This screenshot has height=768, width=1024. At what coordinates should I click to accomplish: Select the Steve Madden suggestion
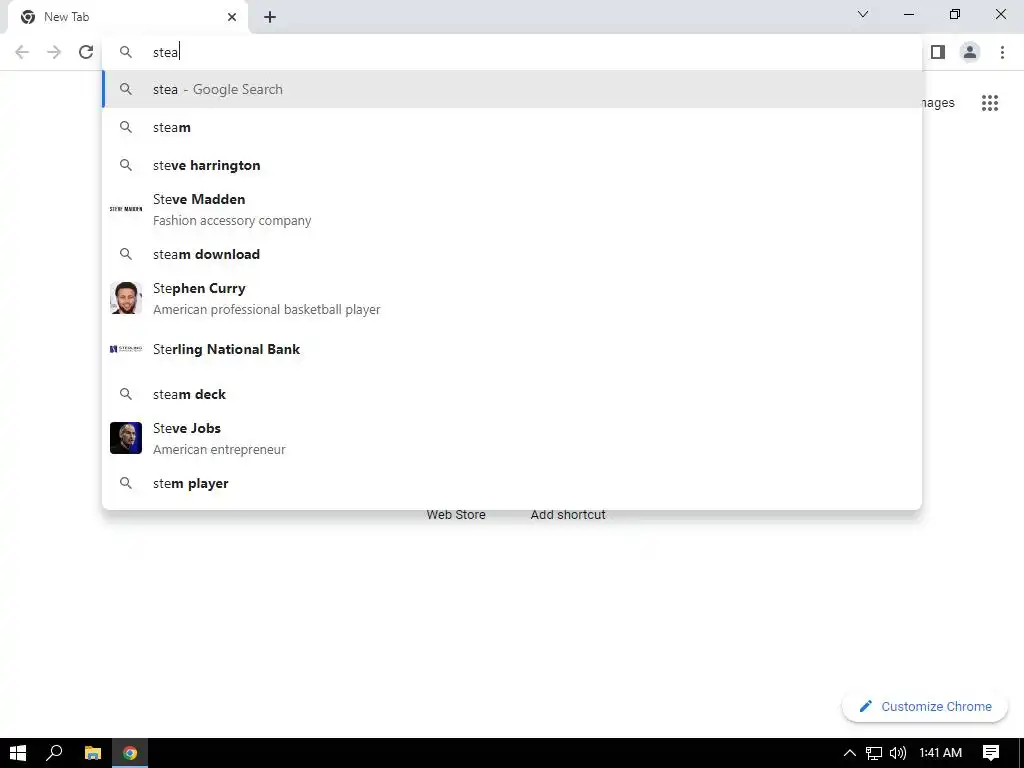coord(512,210)
